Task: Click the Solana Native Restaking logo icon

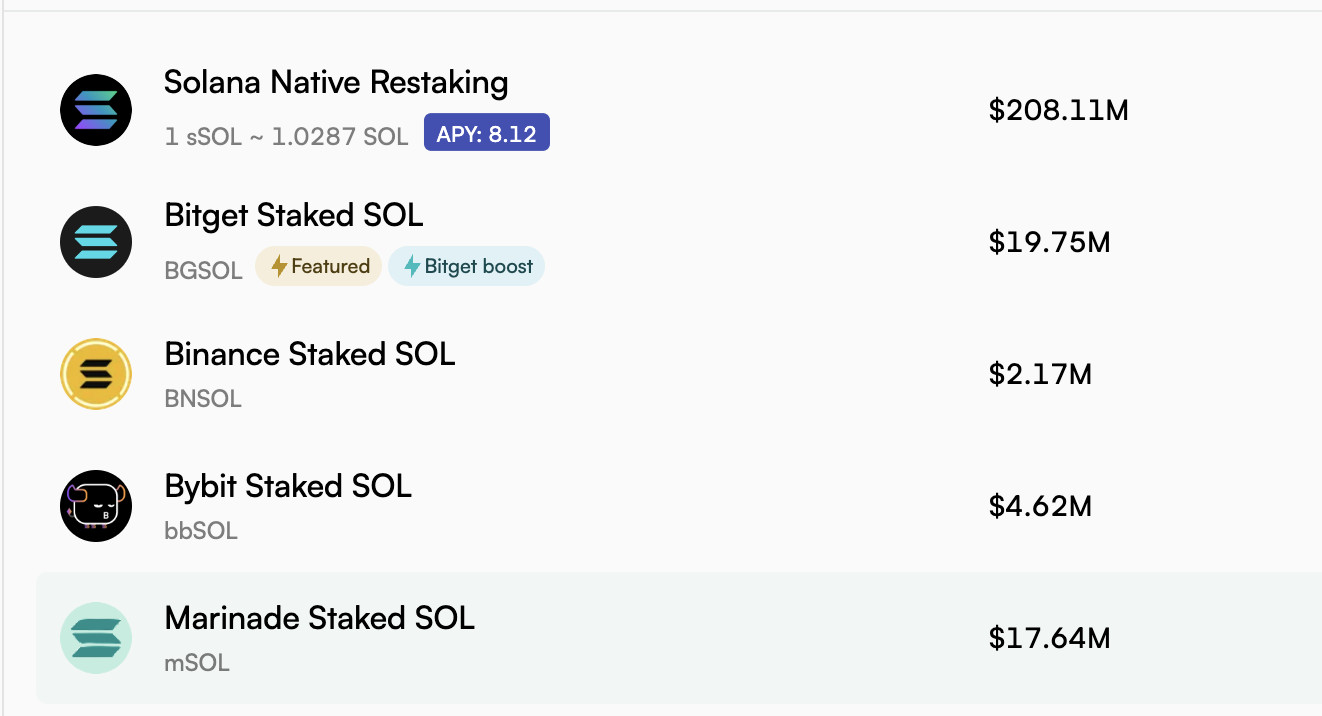Action: [96, 110]
